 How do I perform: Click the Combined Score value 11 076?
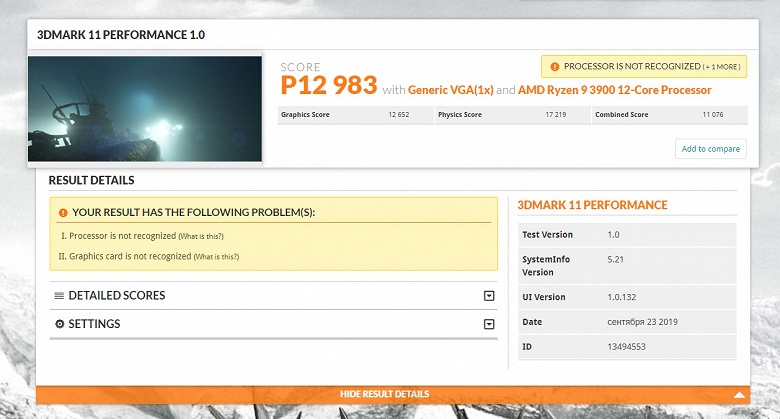point(713,114)
